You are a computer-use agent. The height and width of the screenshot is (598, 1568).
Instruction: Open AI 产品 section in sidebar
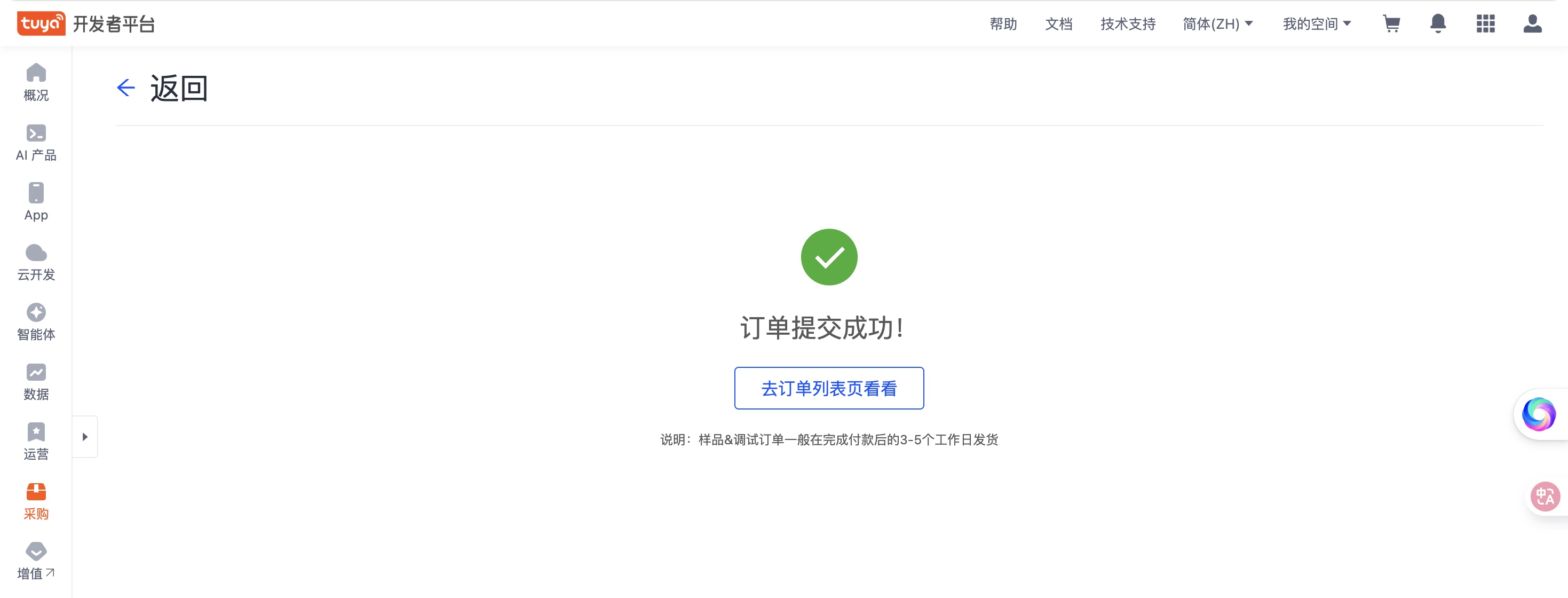coord(36,143)
